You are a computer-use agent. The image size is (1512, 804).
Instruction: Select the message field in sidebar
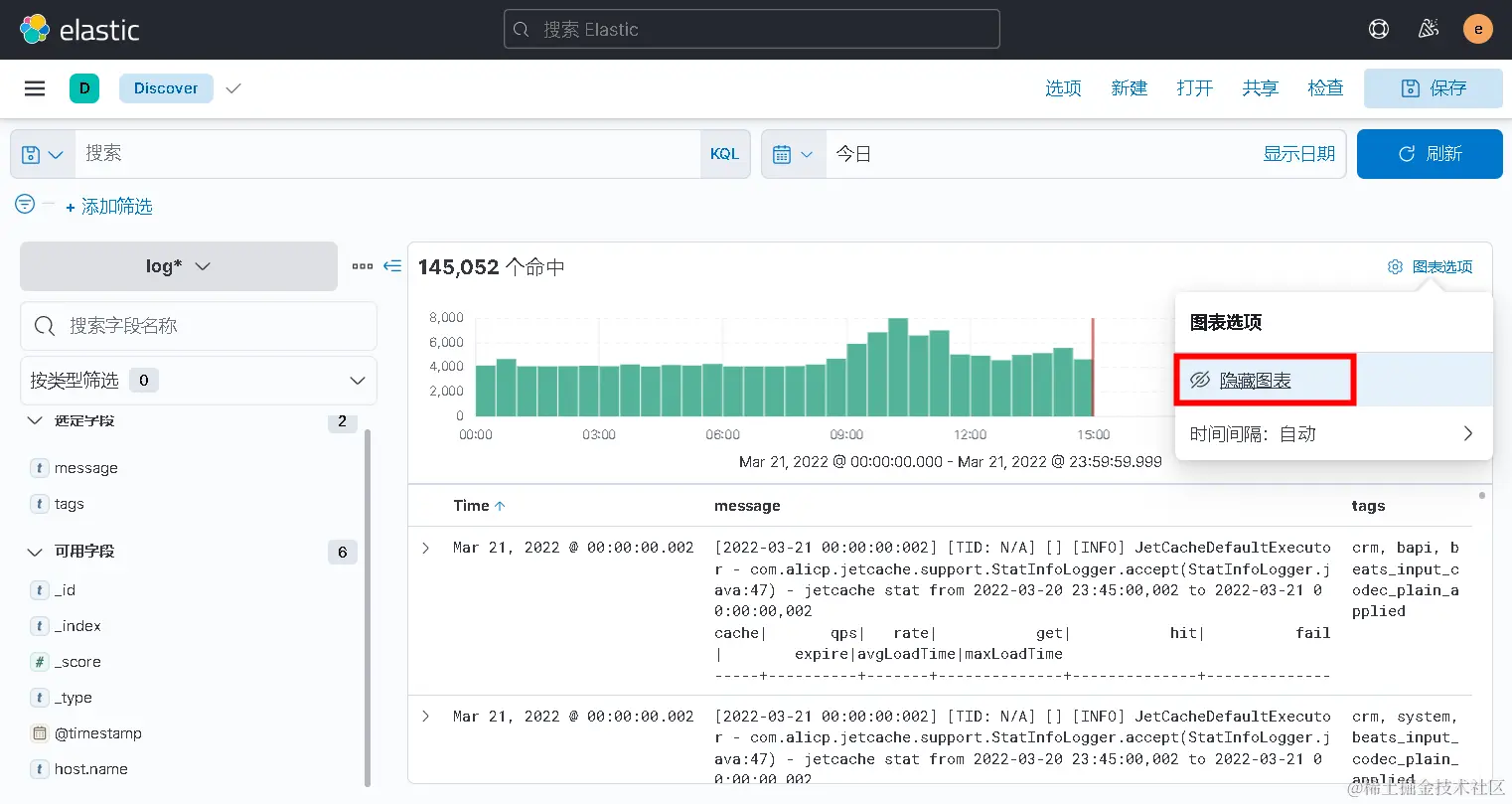[x=86, y=468]
